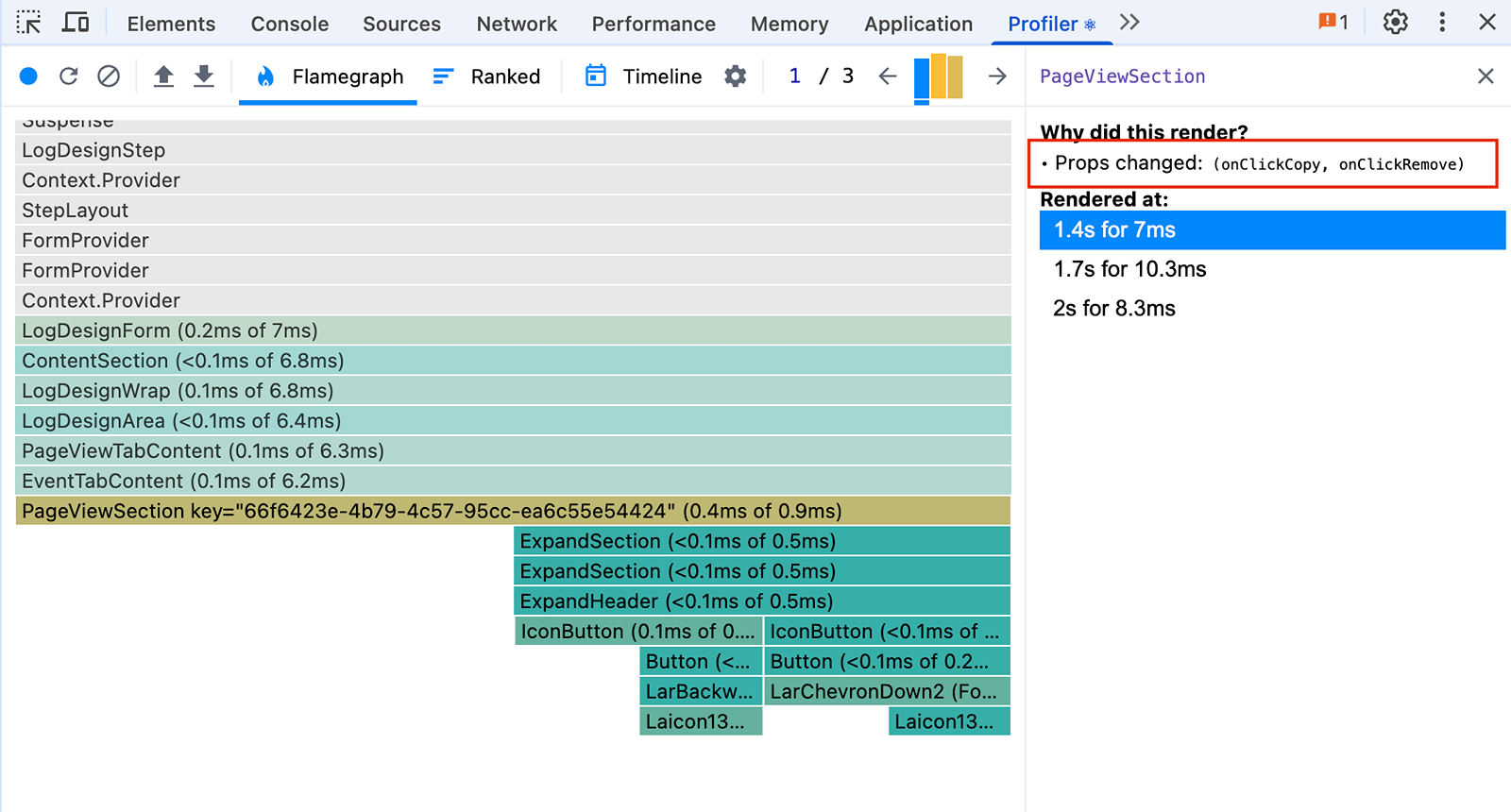
Task: Start profiling with the record button
Action: point(28,76)
